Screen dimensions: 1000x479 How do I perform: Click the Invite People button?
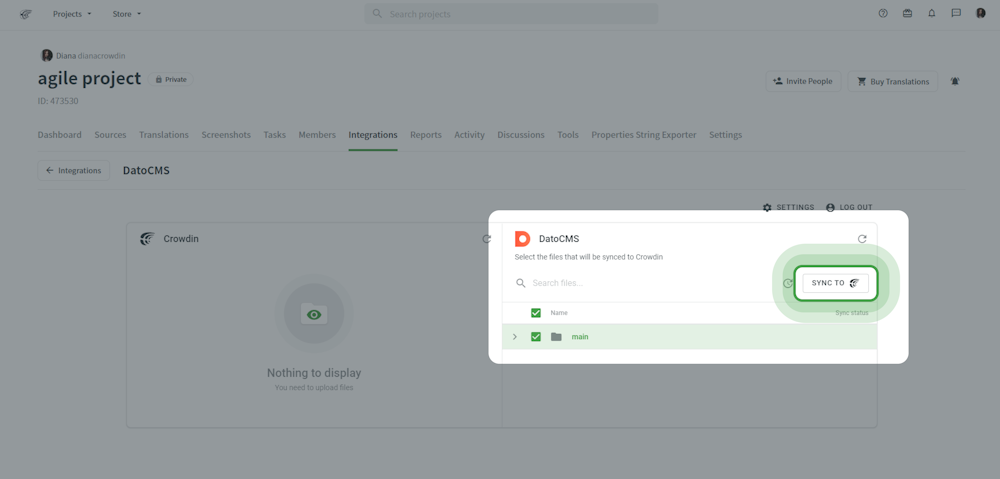[x=803, y=81]
